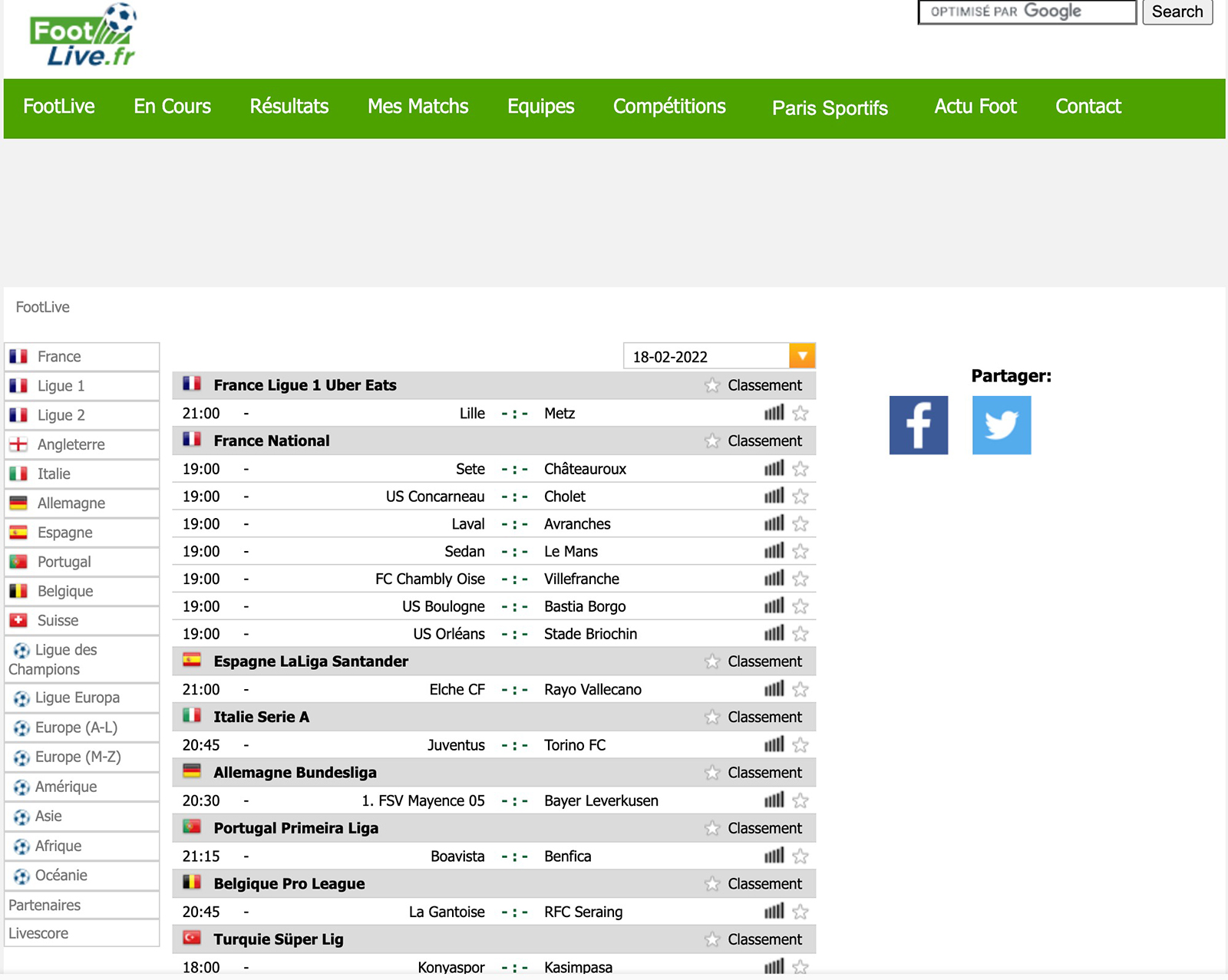
Task: Go to En Cours live matches
Action: [x=172, y=107]
